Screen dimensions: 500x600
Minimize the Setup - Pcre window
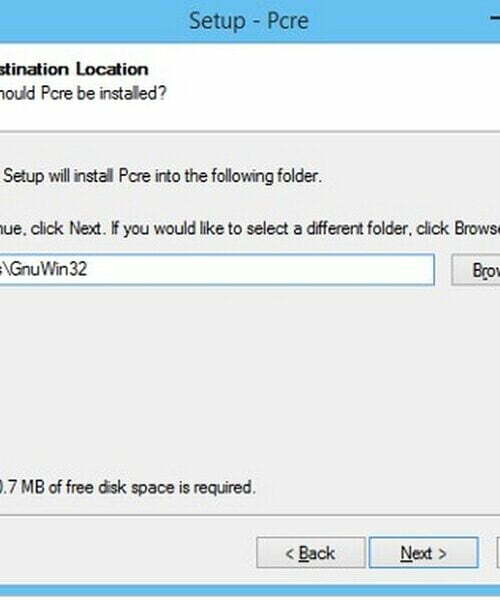click(x=495, y=18)
